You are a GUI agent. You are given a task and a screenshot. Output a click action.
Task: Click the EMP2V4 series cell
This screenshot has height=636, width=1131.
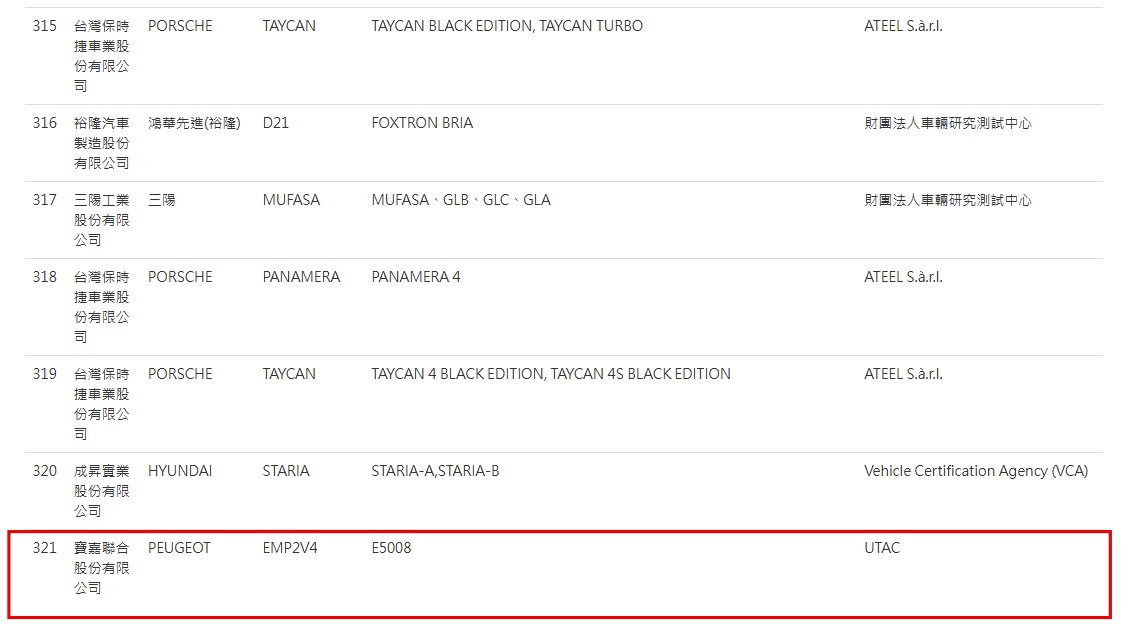point(290,548)
